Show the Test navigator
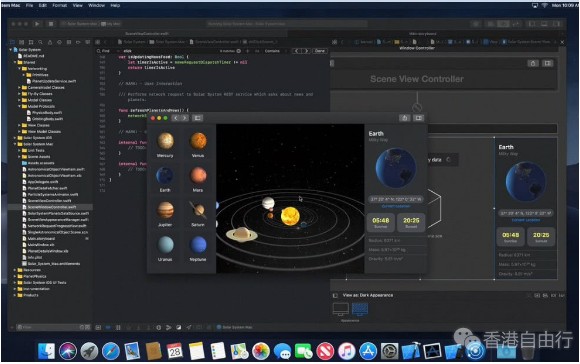The height and width of the screenshot is (364, 580). (59, 42)
